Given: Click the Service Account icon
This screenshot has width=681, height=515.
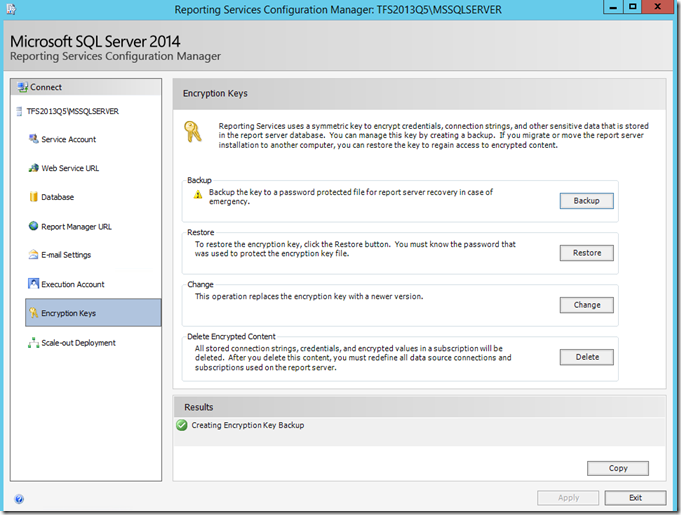Looking at the screenshot, I should point(33,139).
